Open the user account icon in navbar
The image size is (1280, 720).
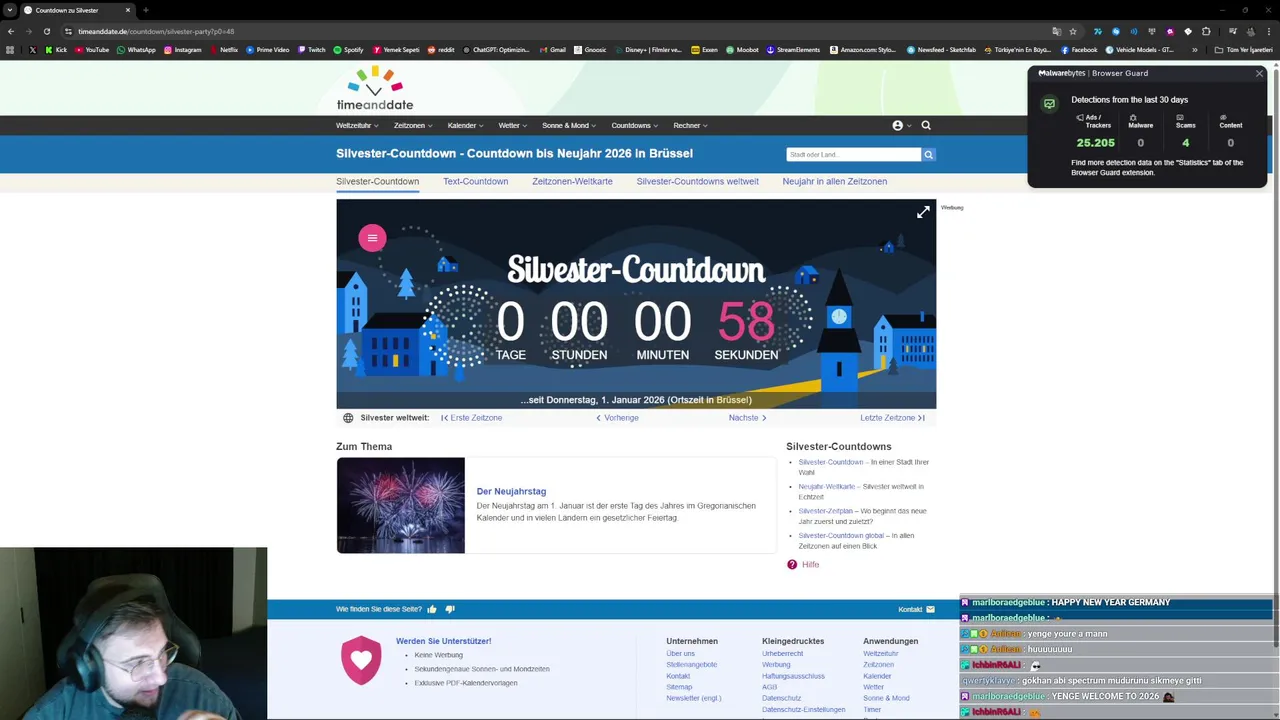pyautogui.click(x=897, y=125)
